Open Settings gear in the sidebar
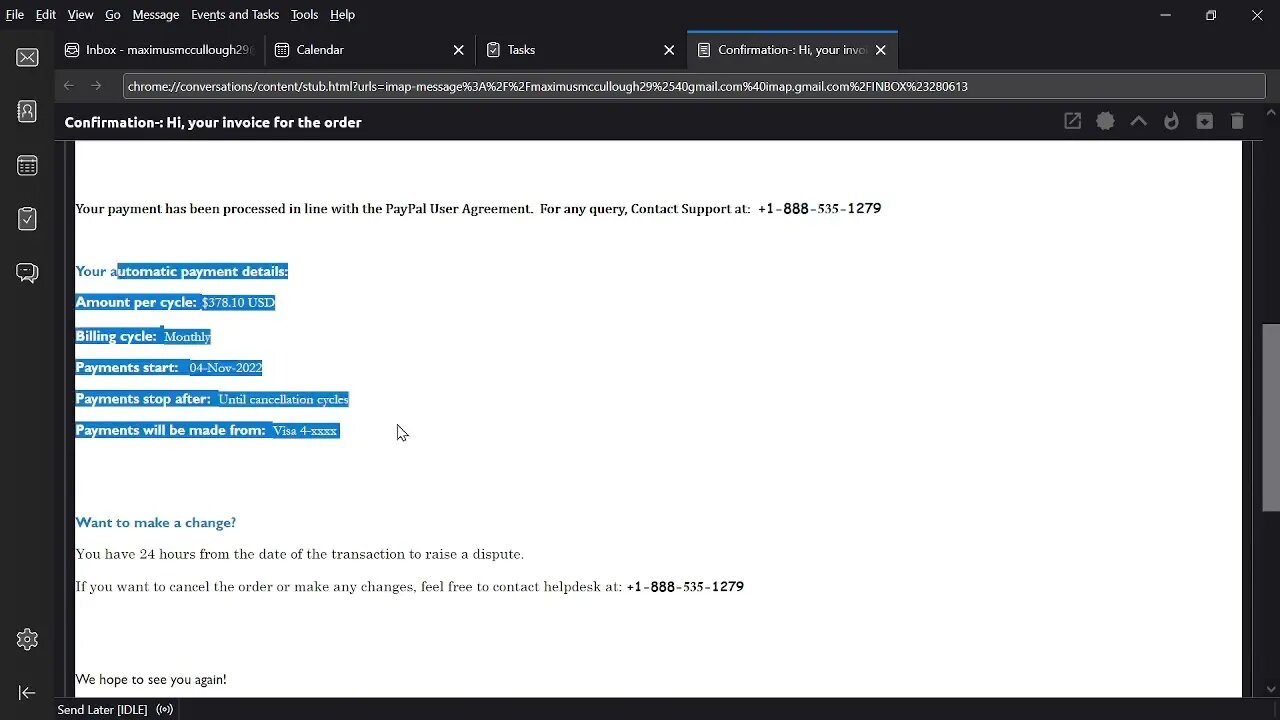Viewport: 1280px width, 720px height. [27, 639]
